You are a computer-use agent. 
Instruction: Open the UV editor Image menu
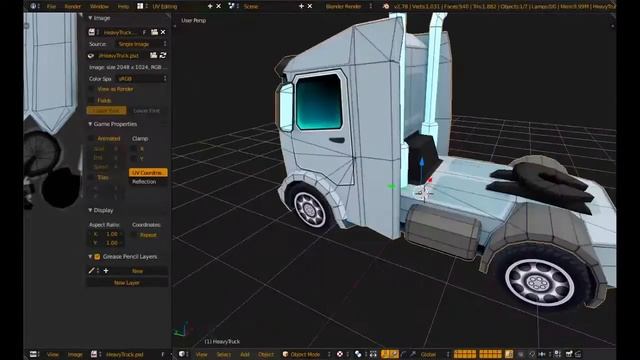click(75, 354)
